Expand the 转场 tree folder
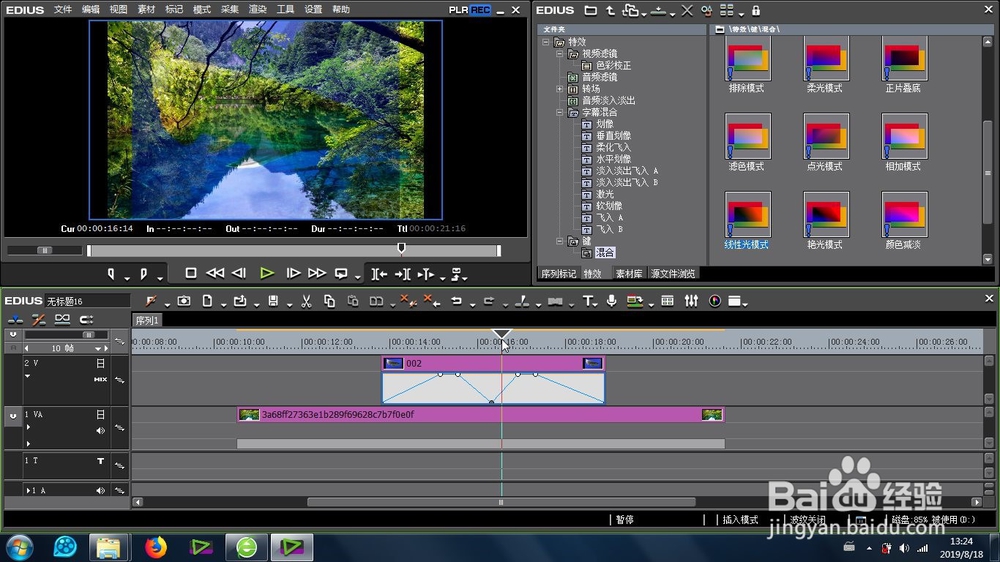Viewport: 1000px width, 562px height. [x=559, y=89]
